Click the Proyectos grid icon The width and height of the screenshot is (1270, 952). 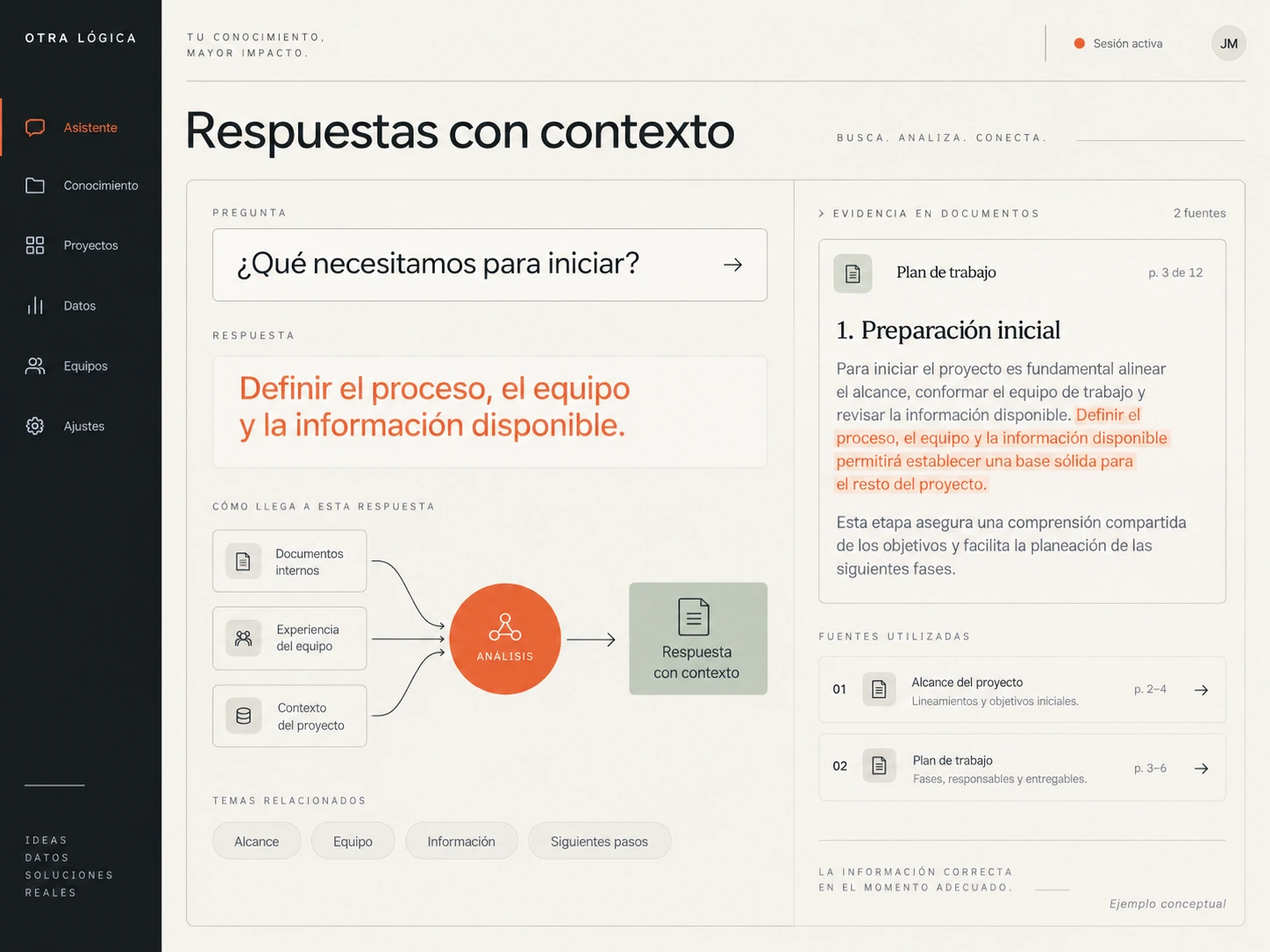35,245
